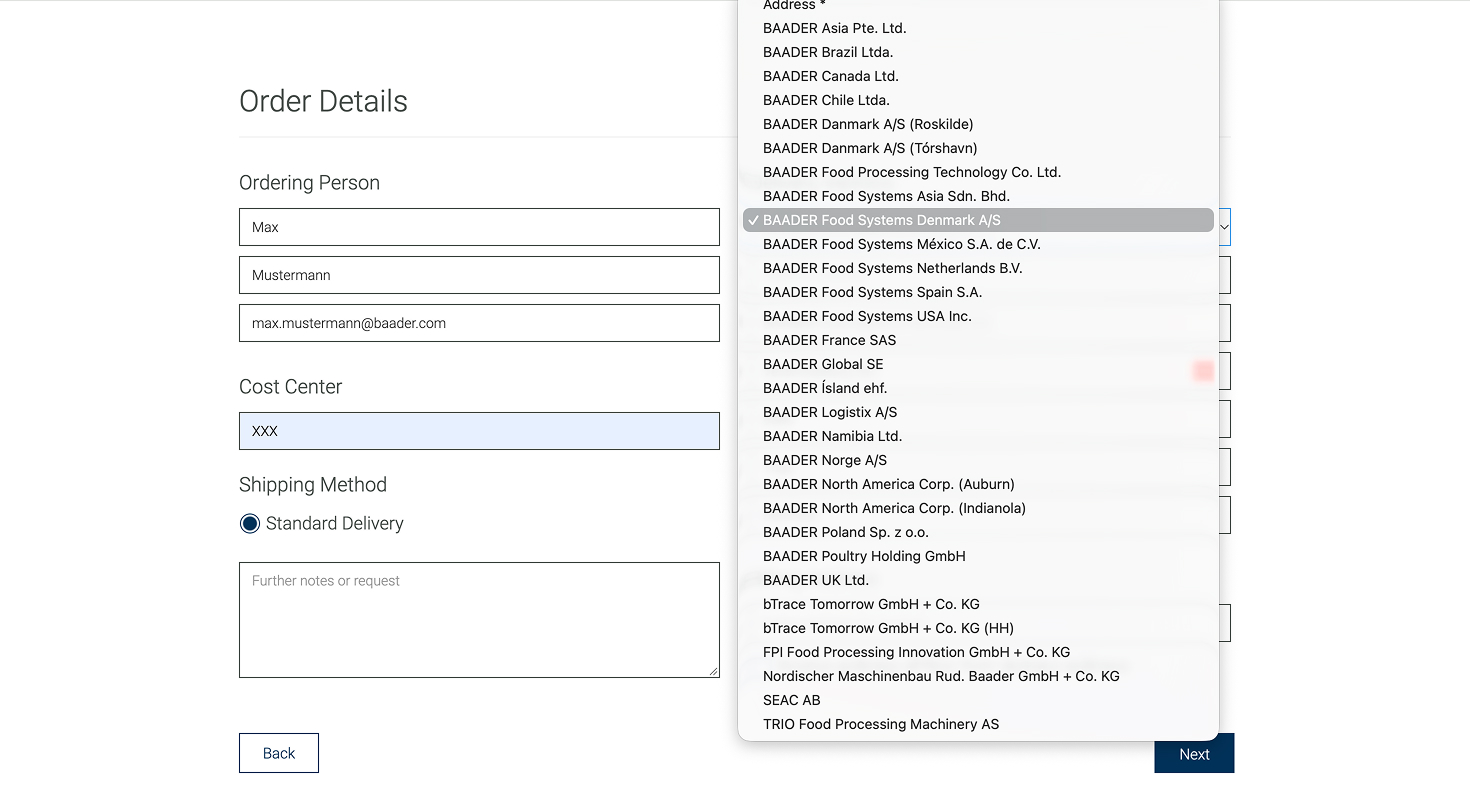Click checked BAADER Food Systems Denmark A/S
1470x801 pixels.
[978, 220]
